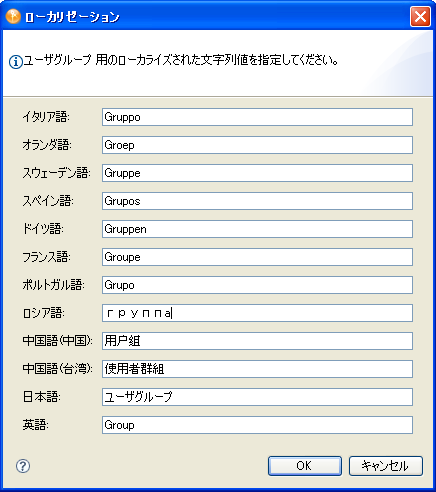Screen dimensions: 436x492
Task: Focus the ドイツ語 field containing Gruppen
Action: pos(257,229)
